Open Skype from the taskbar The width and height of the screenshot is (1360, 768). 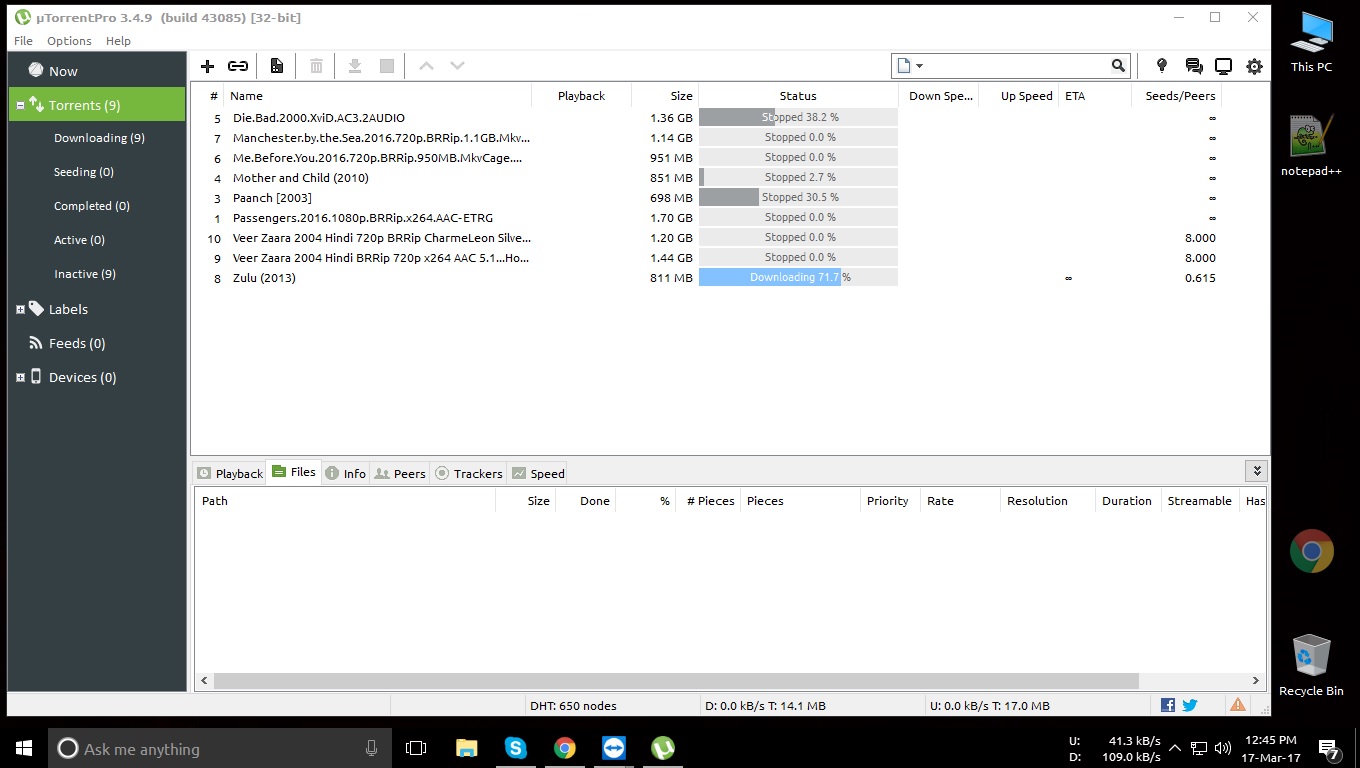[x=515, y=748]
